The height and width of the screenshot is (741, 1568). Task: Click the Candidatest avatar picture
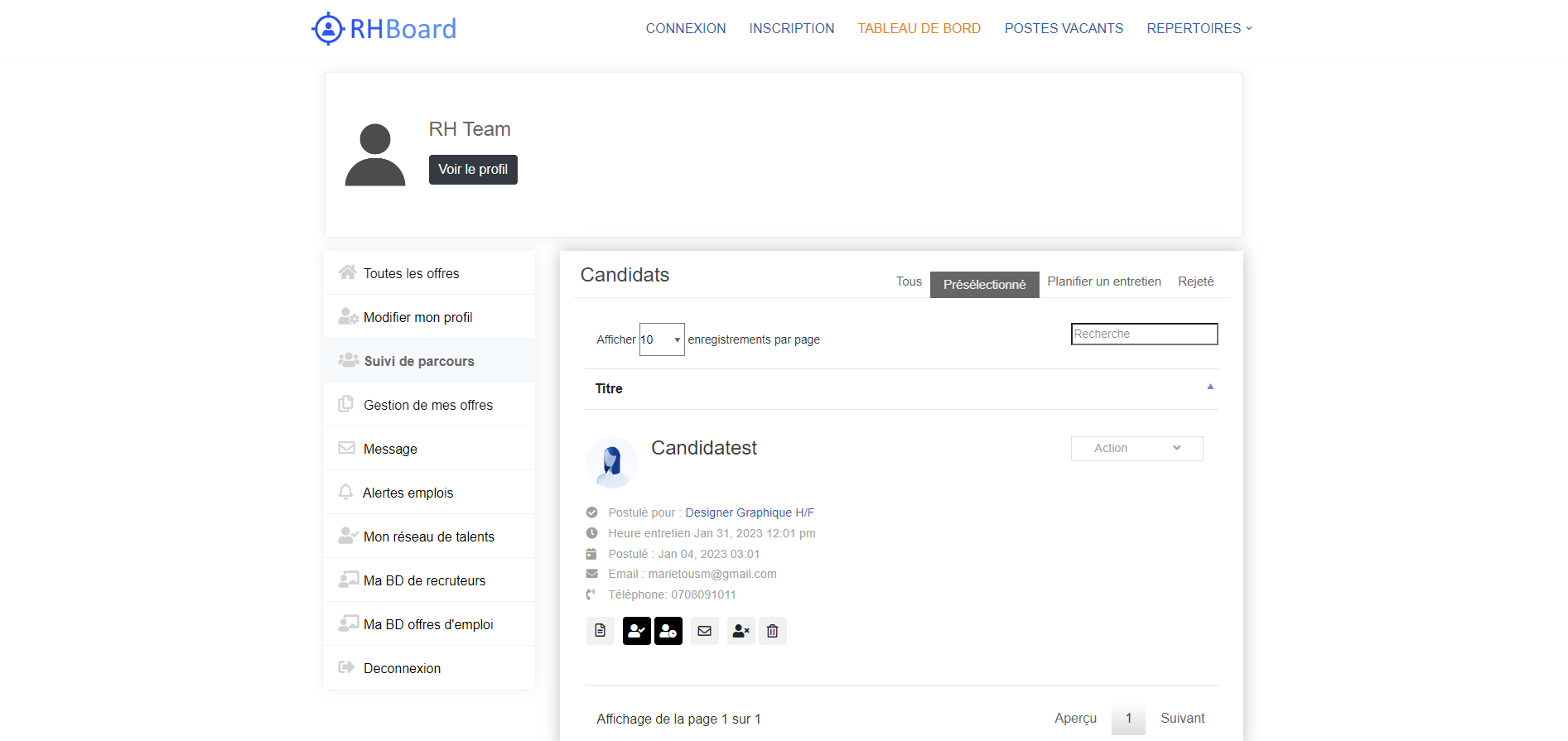tap(612, 462)
